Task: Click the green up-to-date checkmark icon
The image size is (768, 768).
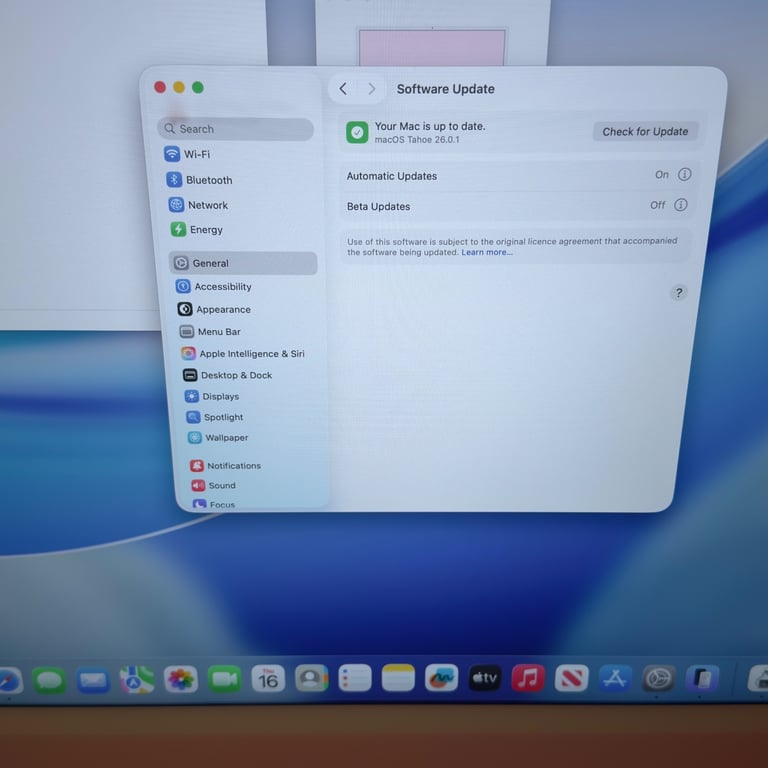Action: coord(357,132)
